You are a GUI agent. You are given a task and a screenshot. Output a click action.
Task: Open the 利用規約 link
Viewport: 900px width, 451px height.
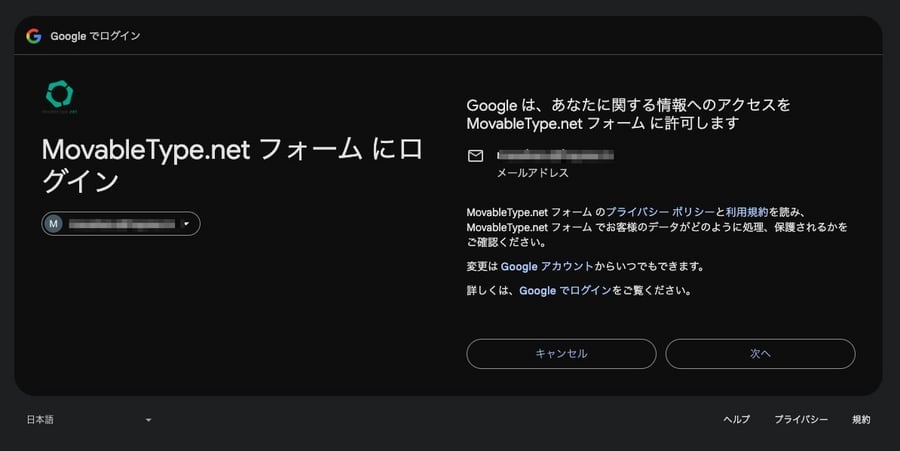coord(746,212)
